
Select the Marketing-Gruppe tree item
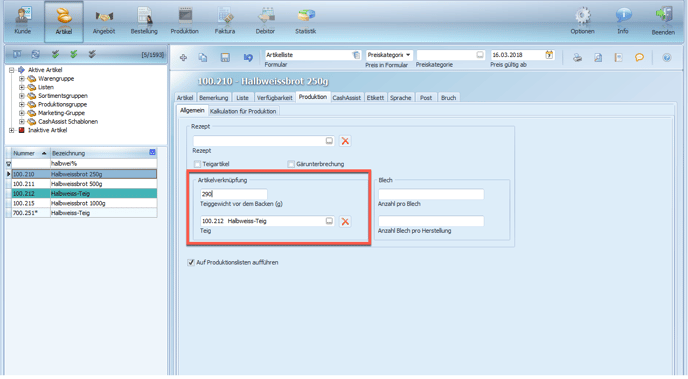tap(61, 113)
